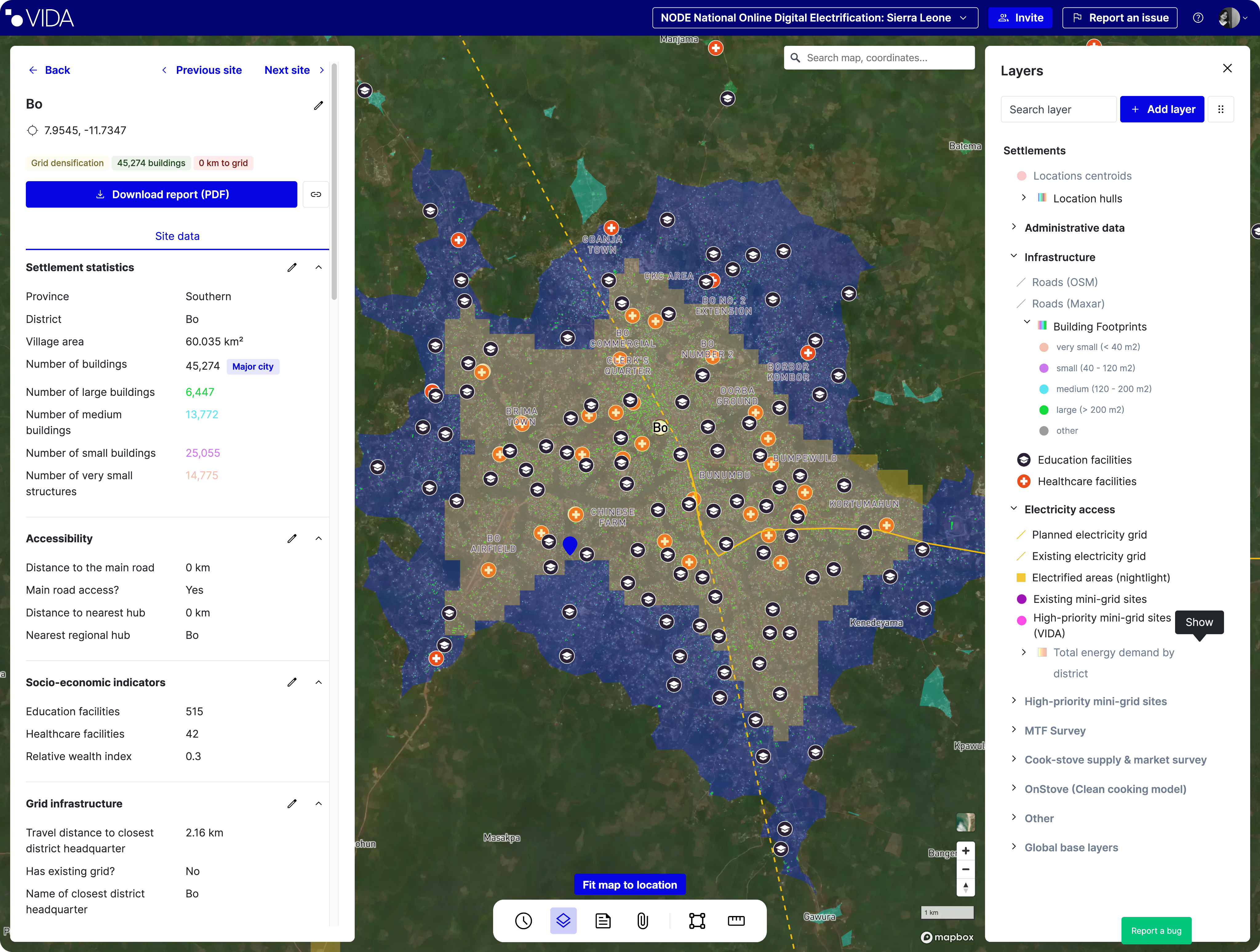The image size is (1260, 952).
Task: Click the ruler measure tool icon
Action: click(x=736, y=921)
